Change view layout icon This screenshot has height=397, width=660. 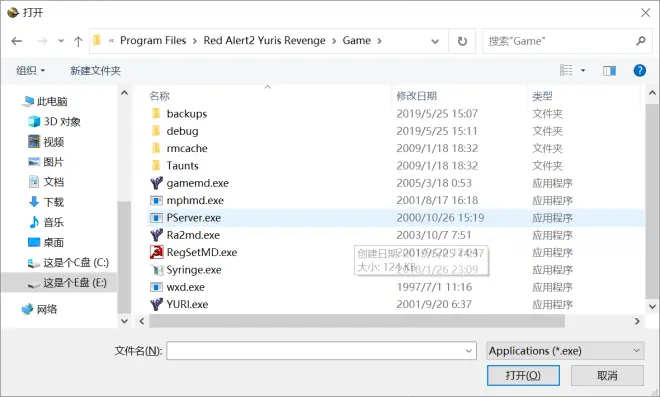tap(566, 70)
